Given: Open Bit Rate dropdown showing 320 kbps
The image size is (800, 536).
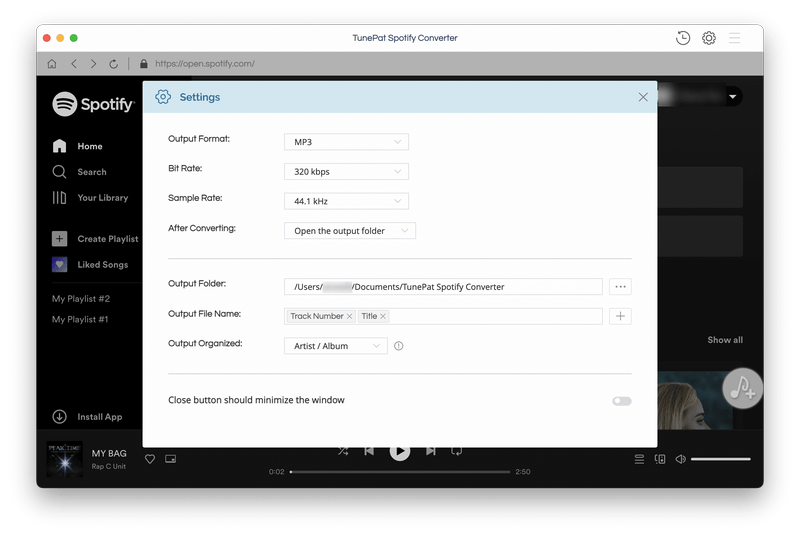Looking at the screenshot, I should [346, 171].
